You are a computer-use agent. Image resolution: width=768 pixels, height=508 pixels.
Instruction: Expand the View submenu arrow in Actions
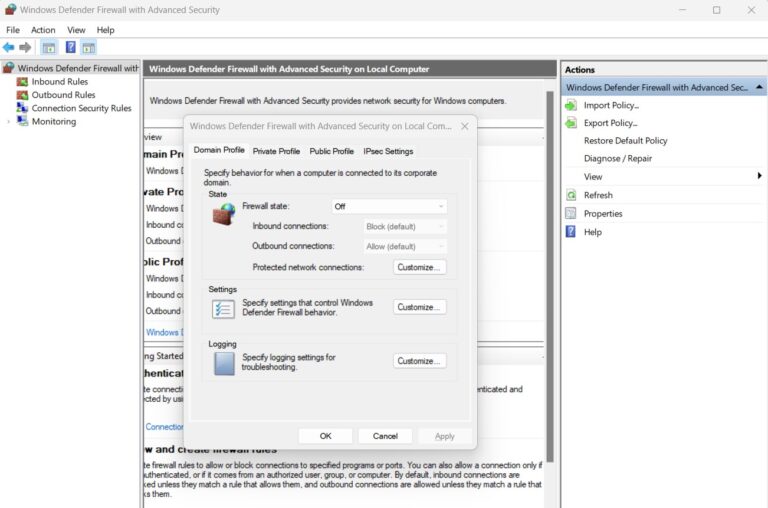(x=759, y=176)
